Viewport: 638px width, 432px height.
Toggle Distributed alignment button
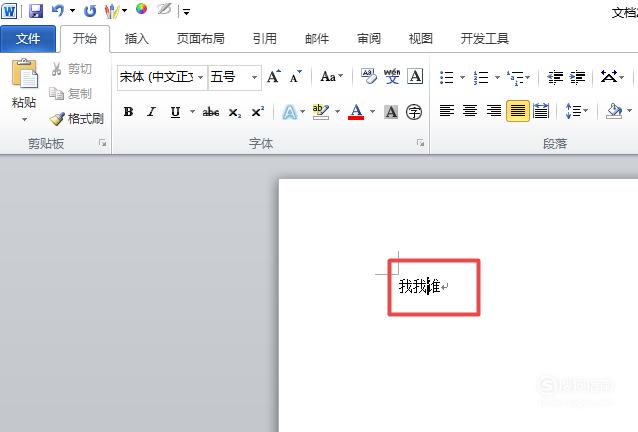[x=541, y=111]
